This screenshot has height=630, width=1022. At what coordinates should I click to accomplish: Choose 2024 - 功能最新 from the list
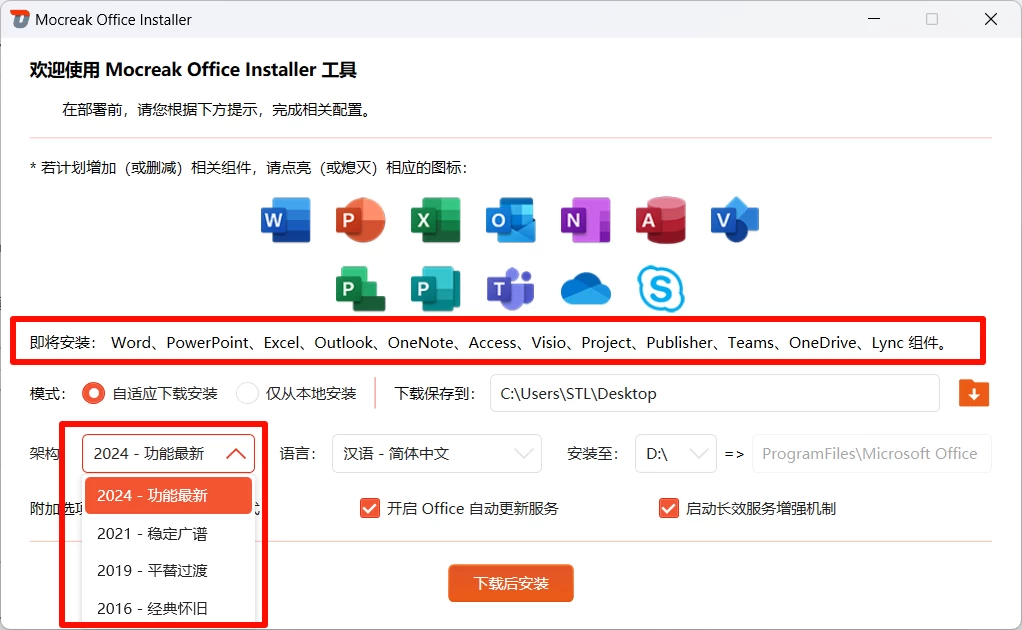pyautogui.click(x=168, y=496)
